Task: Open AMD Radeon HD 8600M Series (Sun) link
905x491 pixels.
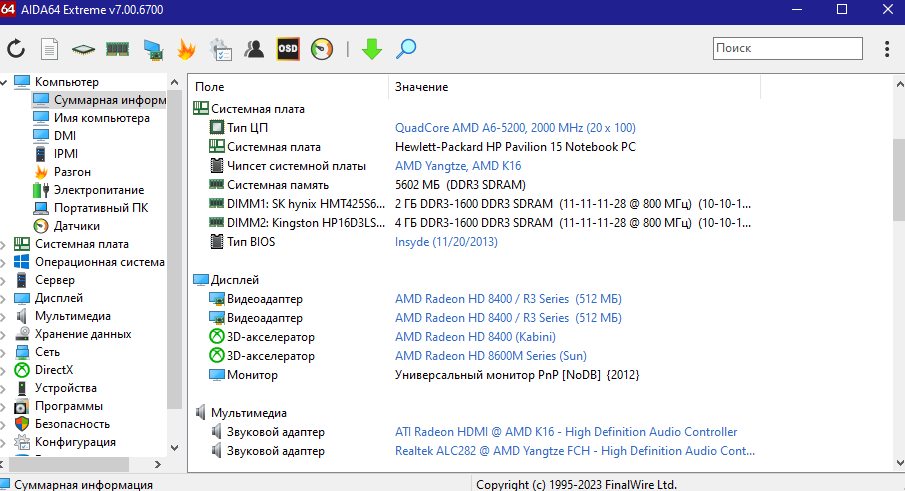Action: coord(491,356)
